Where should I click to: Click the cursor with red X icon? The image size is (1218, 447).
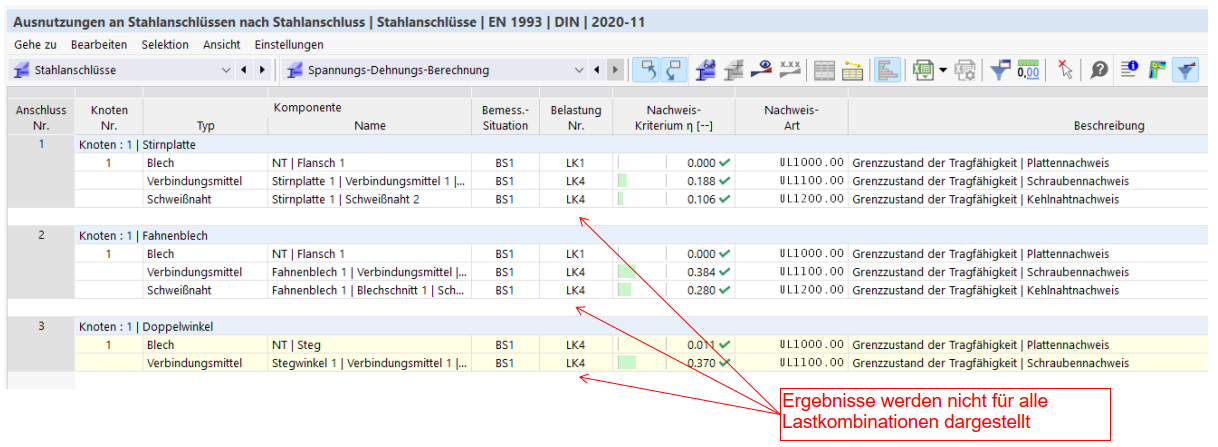(1066, 70)
